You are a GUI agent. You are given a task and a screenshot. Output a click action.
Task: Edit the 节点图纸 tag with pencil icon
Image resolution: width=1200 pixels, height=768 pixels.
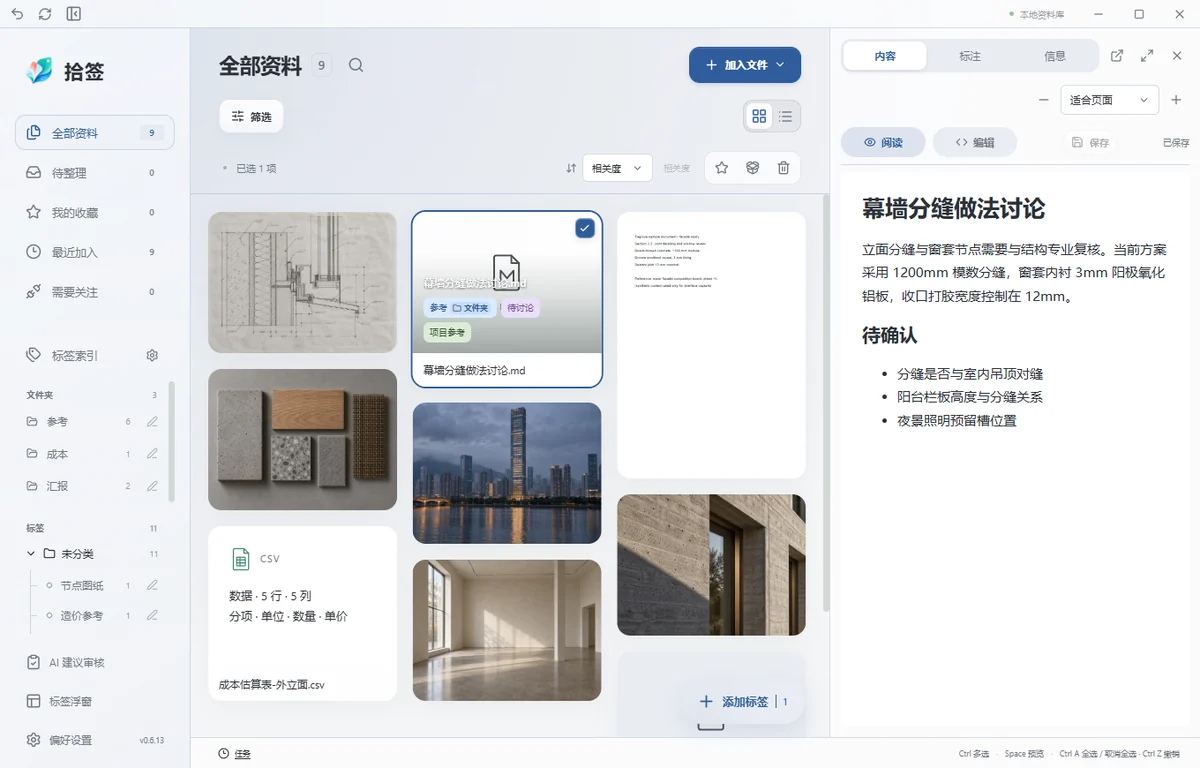pos(152,585)
